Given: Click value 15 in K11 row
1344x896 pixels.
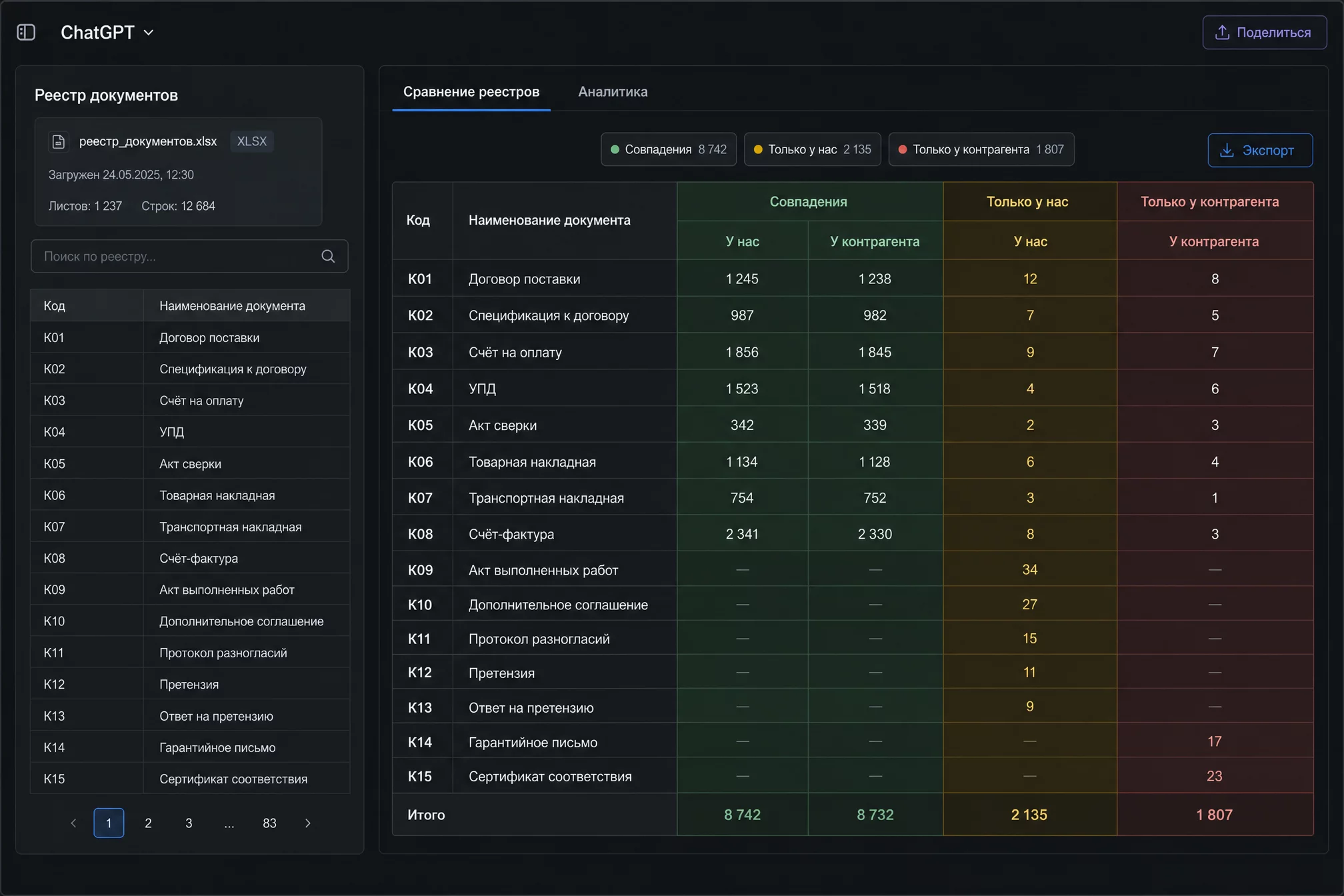Looking at the screenshot, I should point(1030,638).
